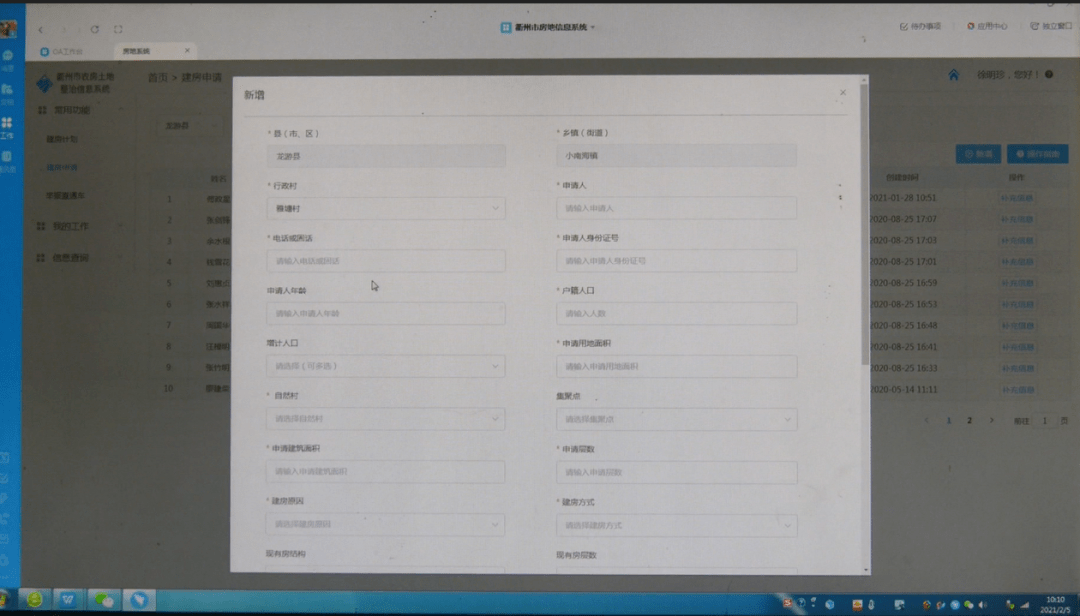
Task: Expand the 行政村 dropdown
Action: [385, 208]
